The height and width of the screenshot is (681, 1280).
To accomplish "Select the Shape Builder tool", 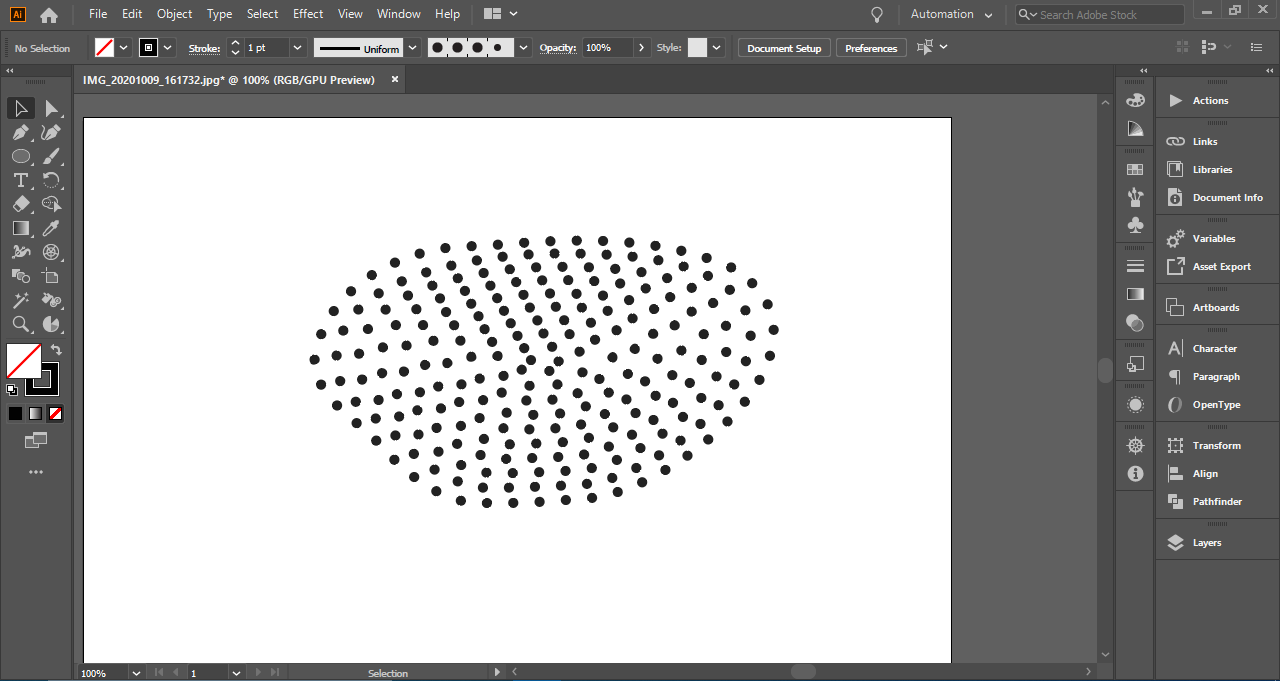I will [x=51, y=204].
